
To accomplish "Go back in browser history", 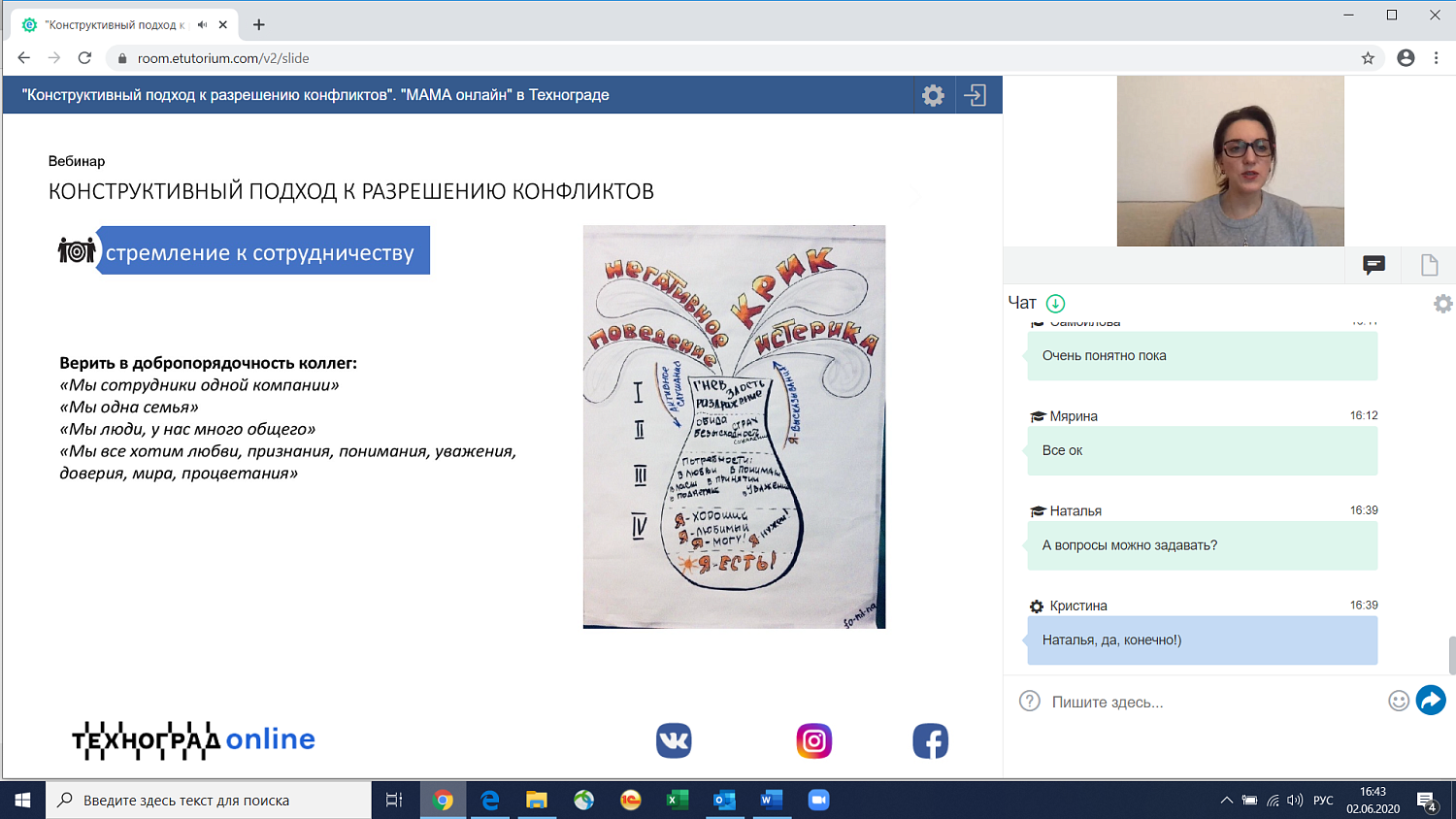I will click(x=23, y=58).
